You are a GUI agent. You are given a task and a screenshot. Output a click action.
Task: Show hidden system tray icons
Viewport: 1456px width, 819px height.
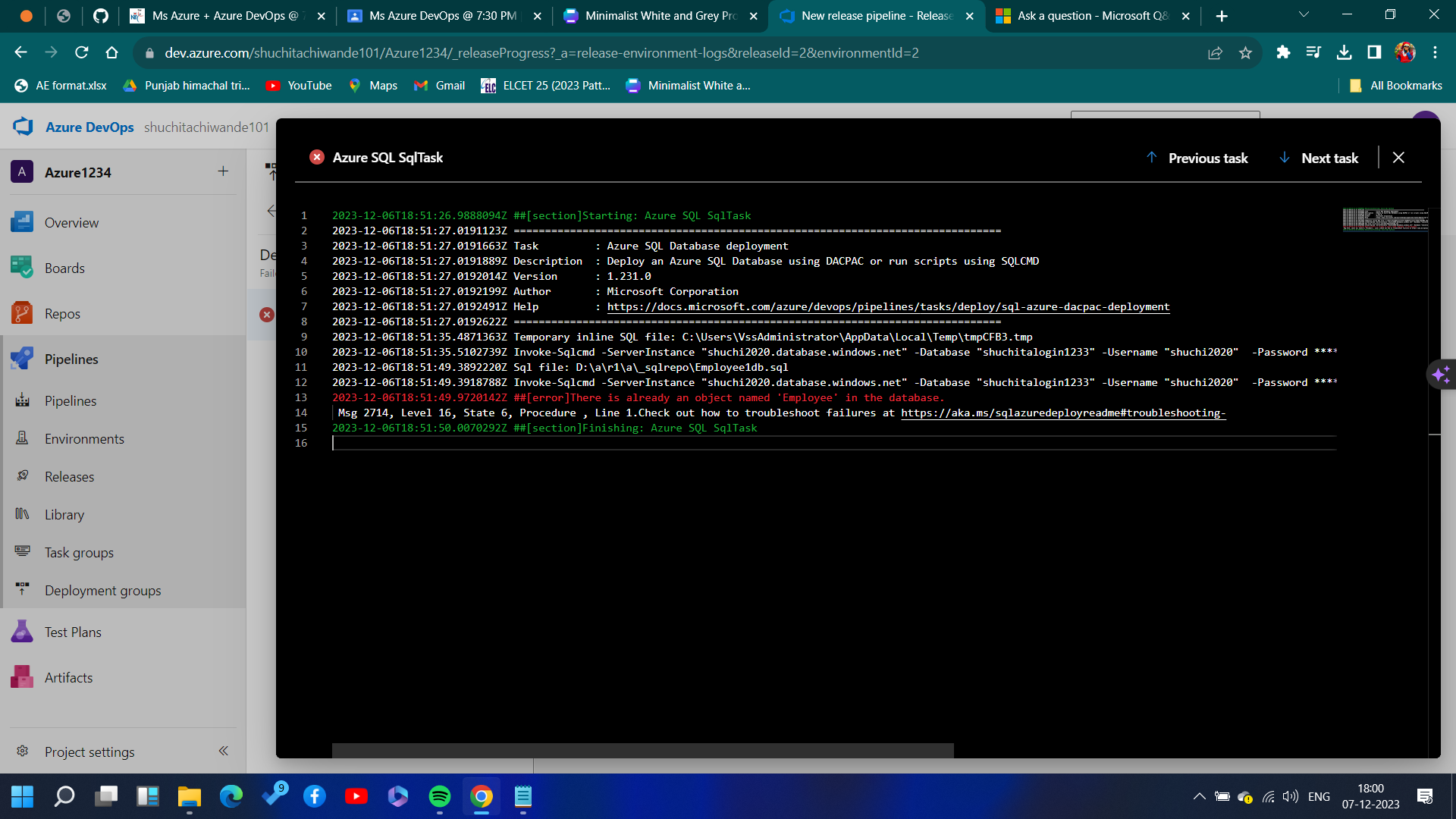(1199, 796)
